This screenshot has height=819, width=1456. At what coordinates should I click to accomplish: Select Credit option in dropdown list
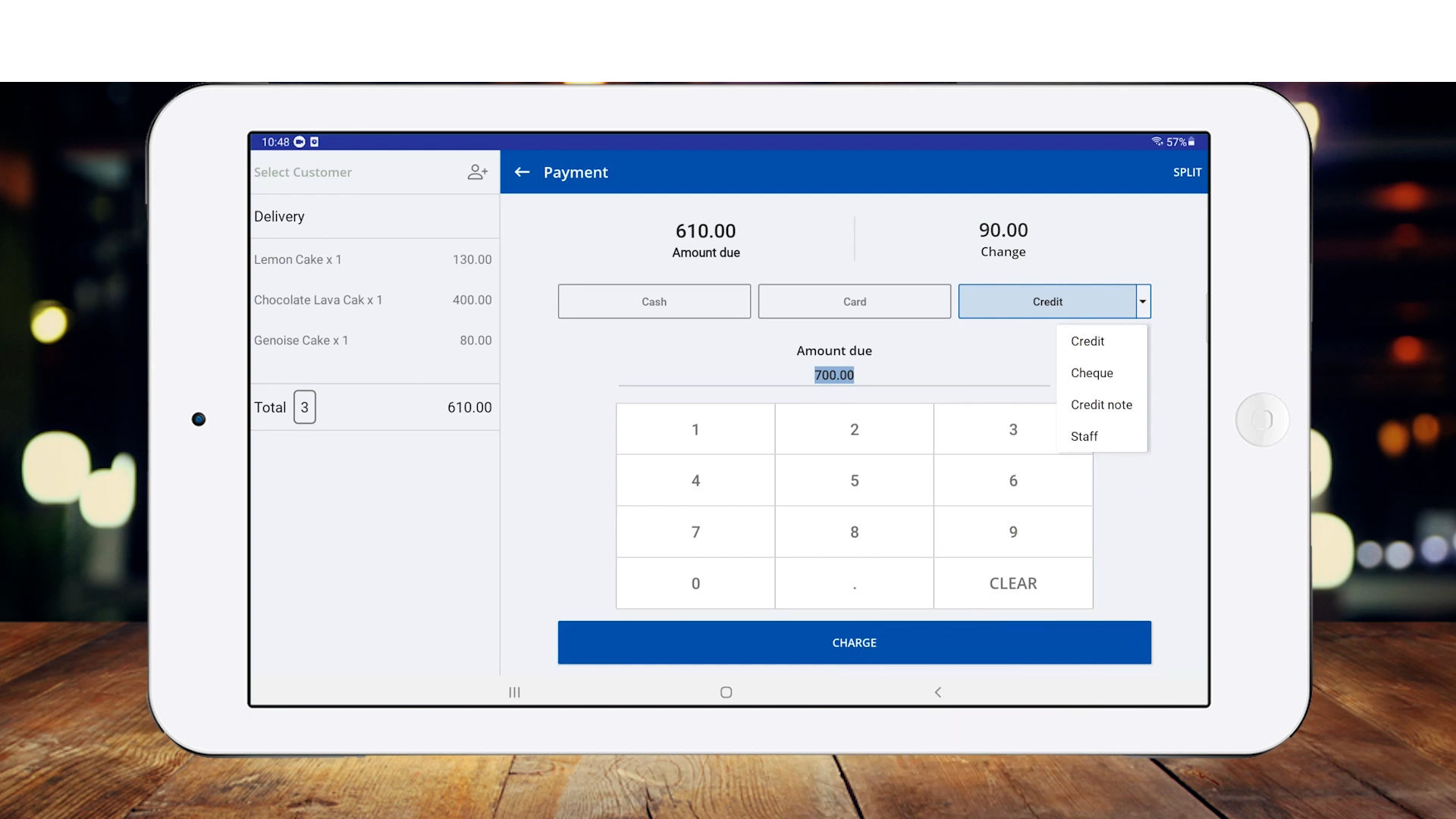1087,341
